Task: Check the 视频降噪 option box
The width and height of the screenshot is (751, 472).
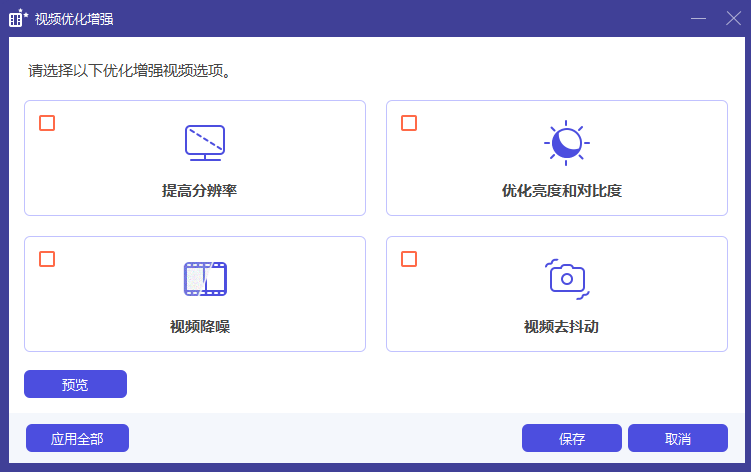Action: coord(47,259)
